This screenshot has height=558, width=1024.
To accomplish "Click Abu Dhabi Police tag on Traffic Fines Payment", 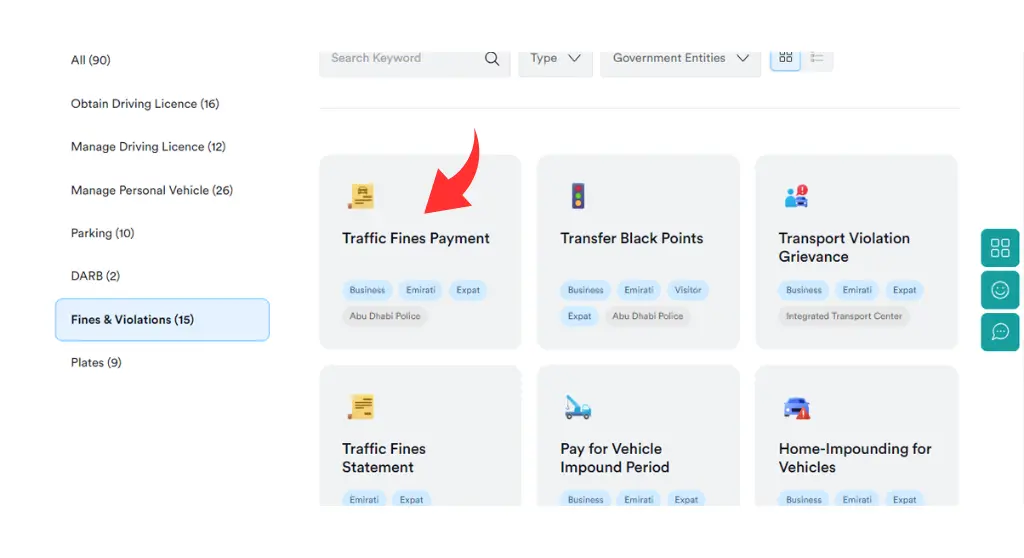I will click(385, 316).
